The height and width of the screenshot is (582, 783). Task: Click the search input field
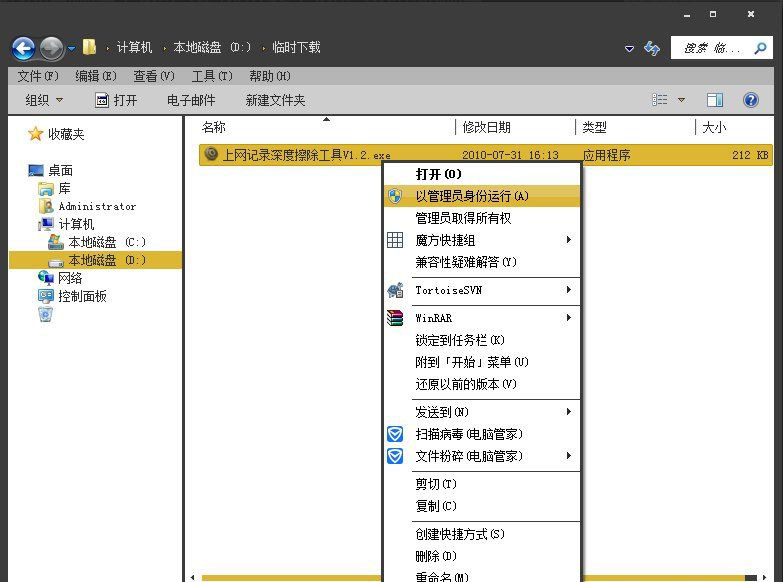click(x=712, y=48)
